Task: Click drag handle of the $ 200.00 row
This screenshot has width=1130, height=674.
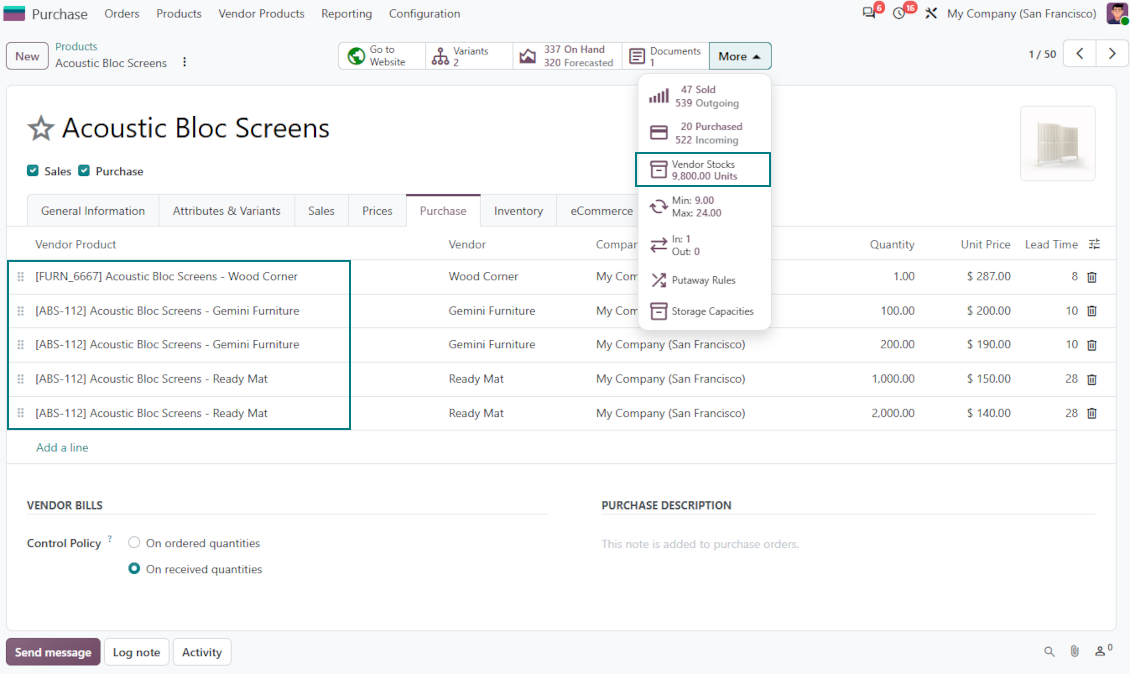Action: (20, 311)
